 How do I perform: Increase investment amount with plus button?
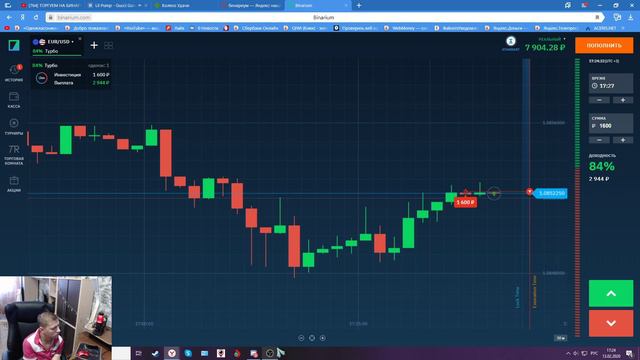click(622, 140)
